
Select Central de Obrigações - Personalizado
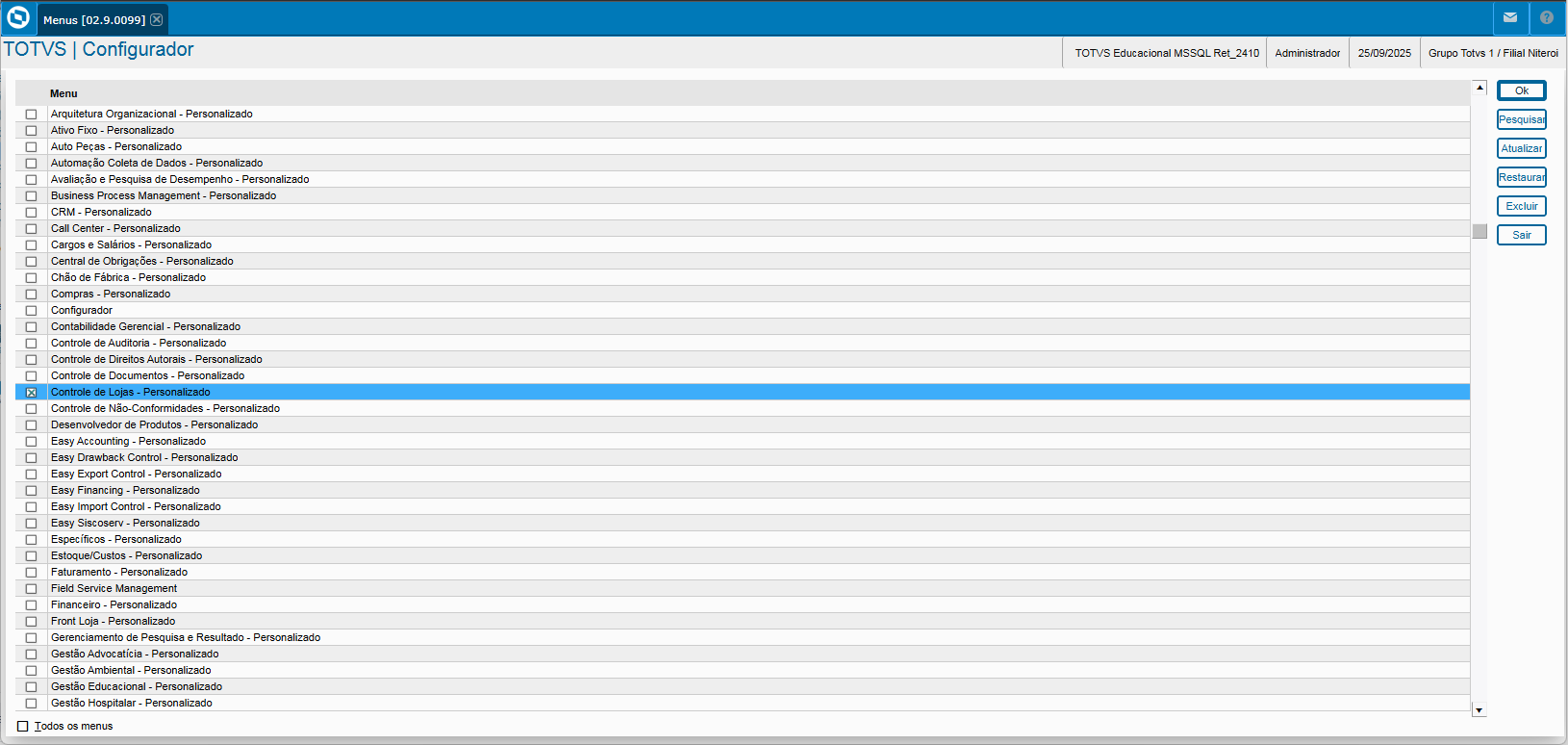pos(743,261)
